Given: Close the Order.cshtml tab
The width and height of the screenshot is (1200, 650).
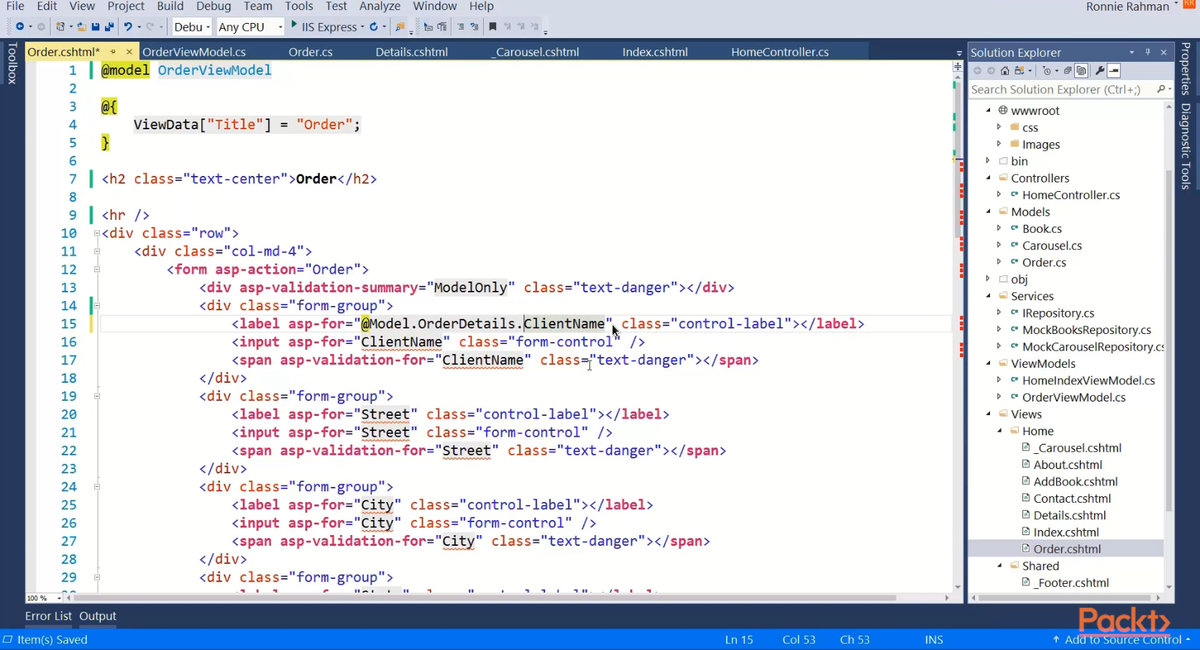Looking at the screenshot, I should point(129,52).
